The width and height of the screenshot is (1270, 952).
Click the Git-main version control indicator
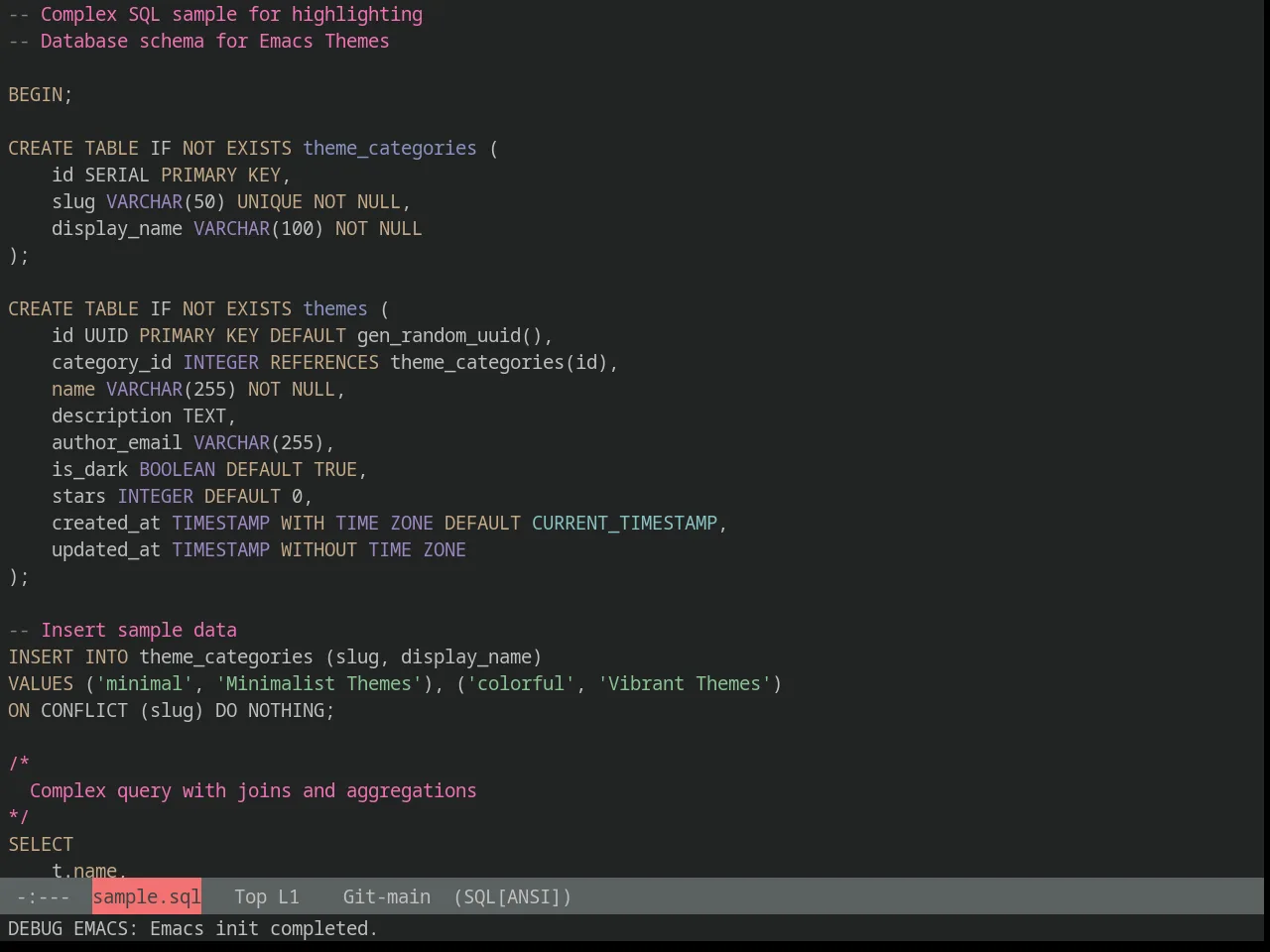tap(387, 896)
